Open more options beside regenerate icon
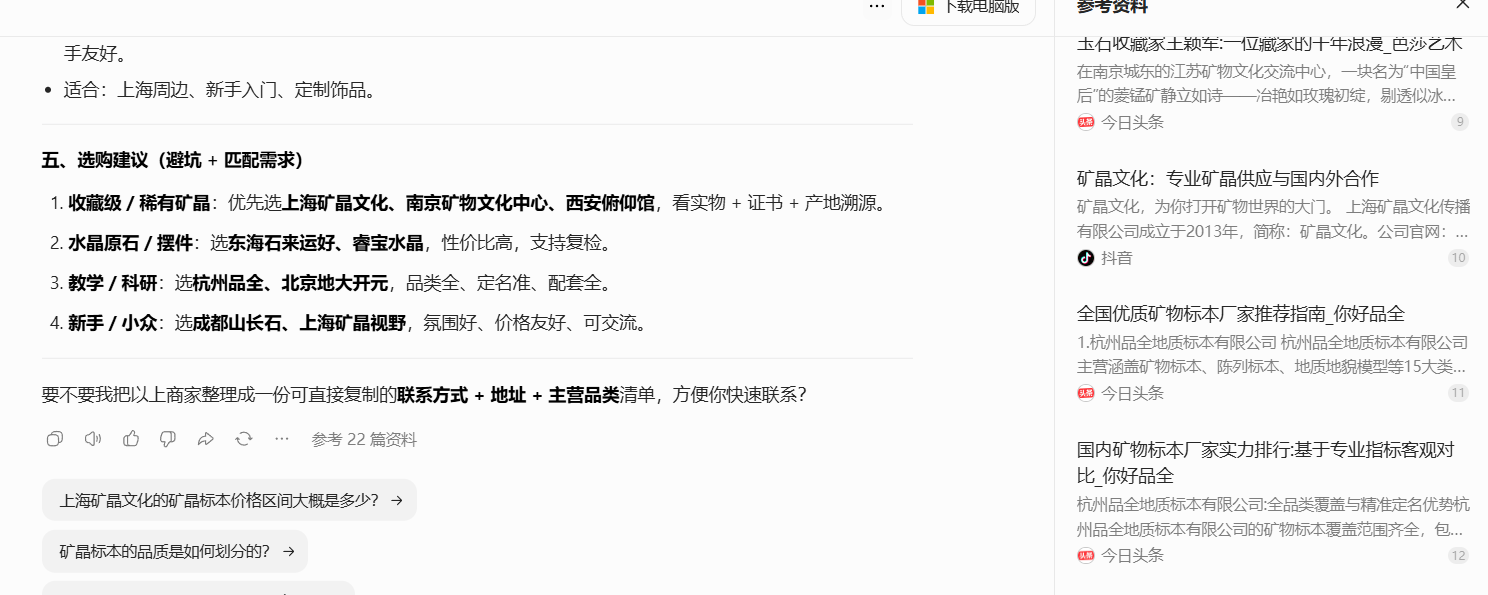 click(x=282, y=439)
